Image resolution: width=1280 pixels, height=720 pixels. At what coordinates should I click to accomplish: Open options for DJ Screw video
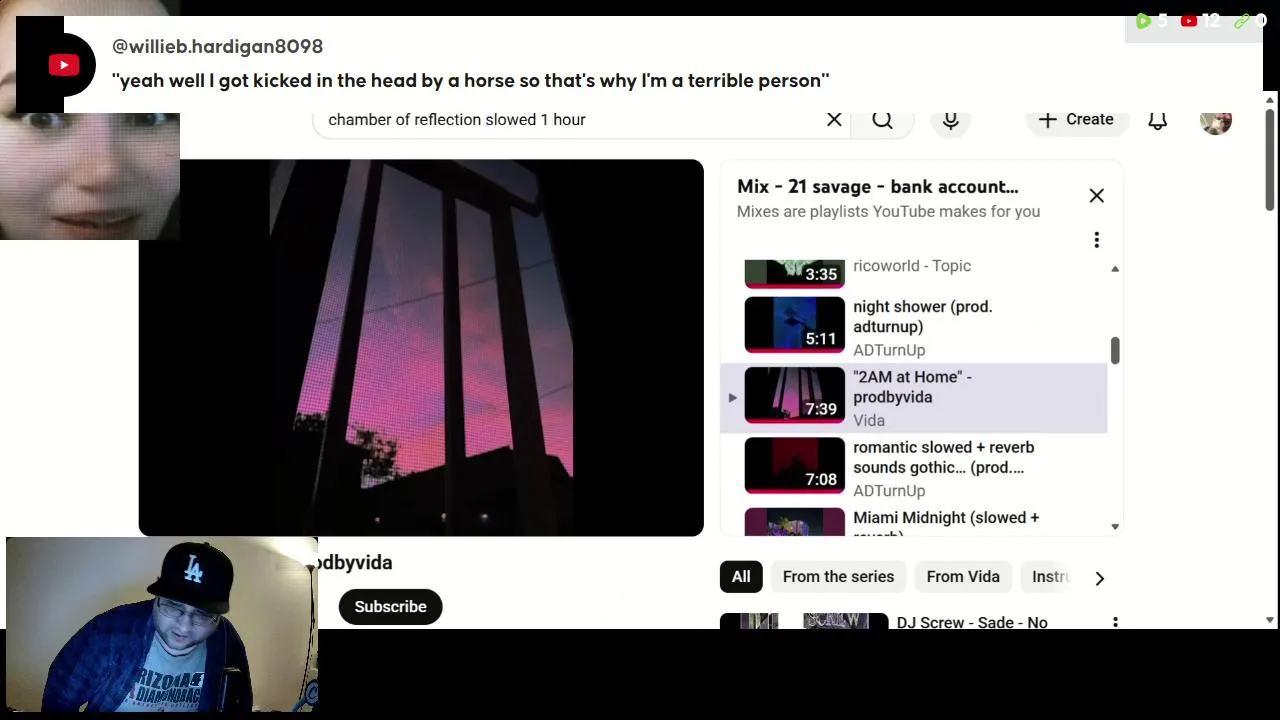[1115, 622]
